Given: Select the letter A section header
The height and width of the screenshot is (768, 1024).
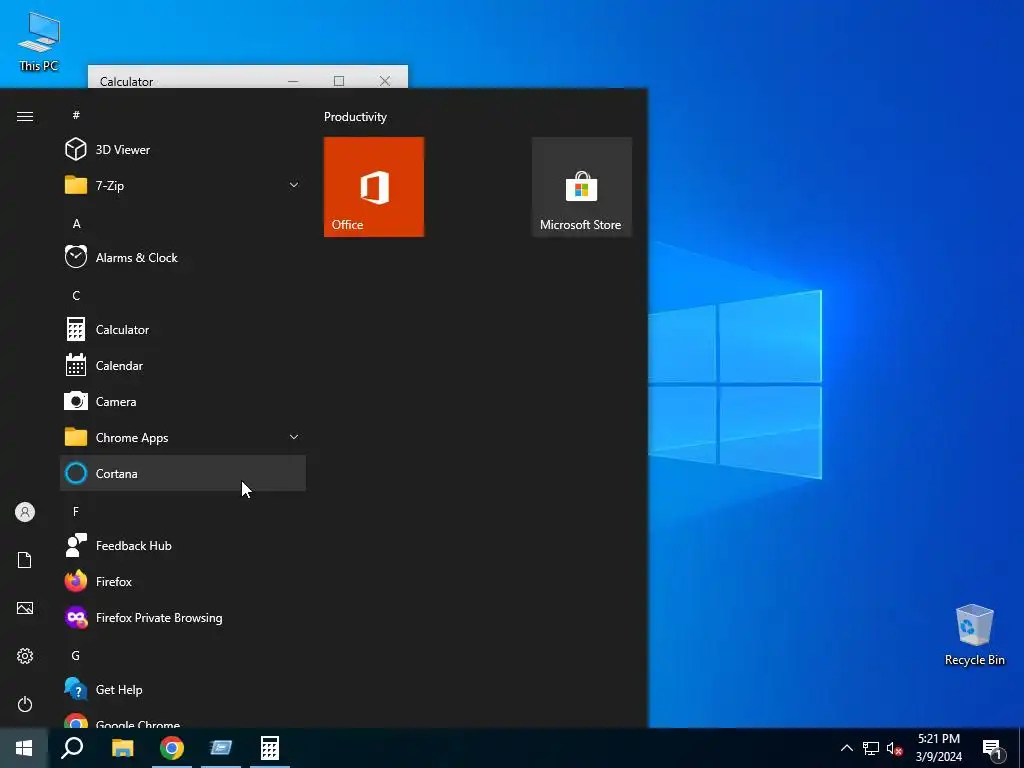Looking at the screenshot, I should pos(76,223).
